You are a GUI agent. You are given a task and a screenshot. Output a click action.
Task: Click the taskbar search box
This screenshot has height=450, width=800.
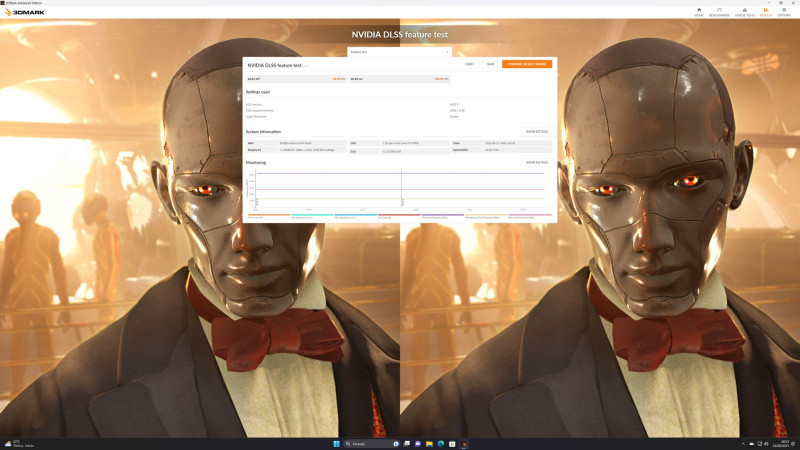[371, 444]
